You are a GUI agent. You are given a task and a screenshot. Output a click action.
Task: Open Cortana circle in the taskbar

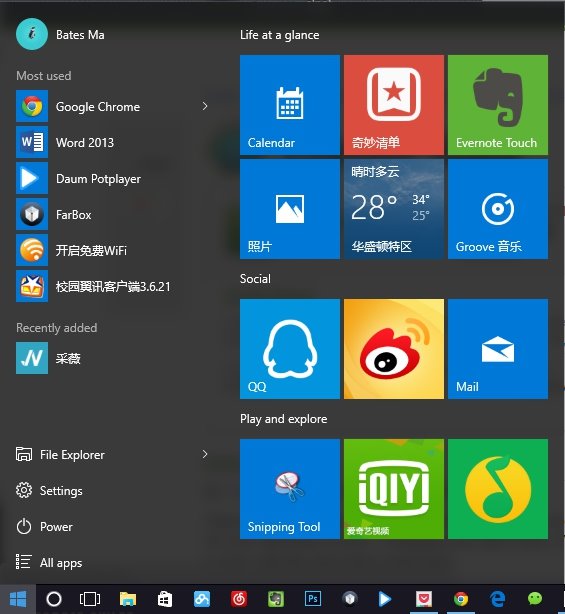(x=54, y=599)
